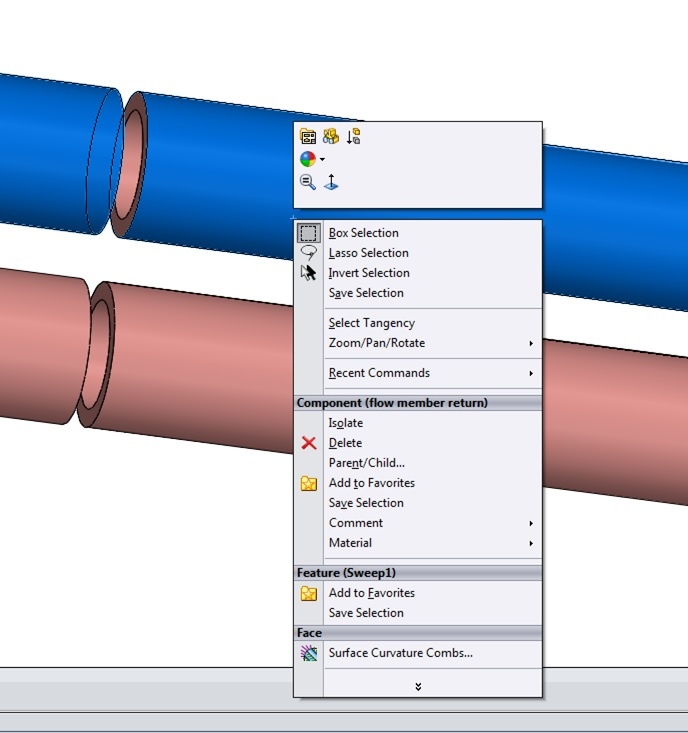688x733 pixels.
Task: Click the Surface Curvature Combs icon
Action: click(308, 653)
